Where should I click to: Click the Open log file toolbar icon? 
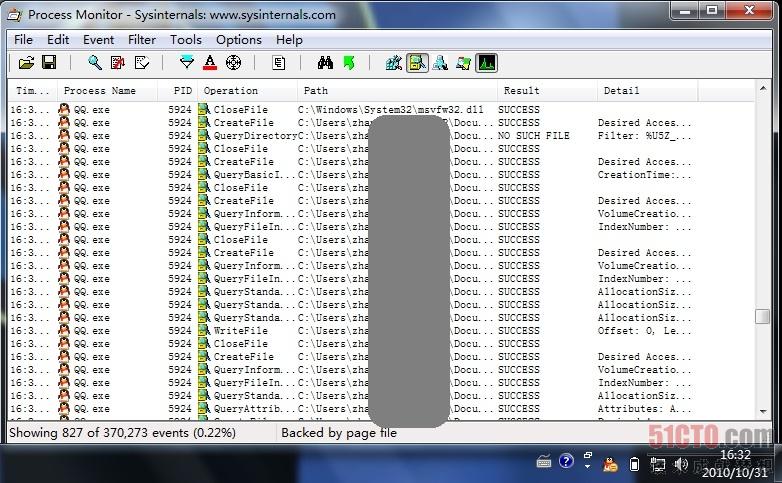(26, 63)
